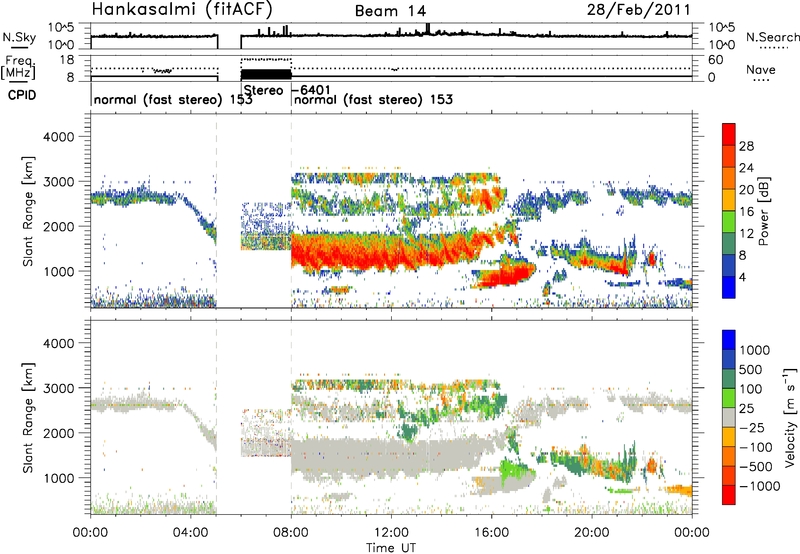Click the '60' Nave axis tick label
Screen dimensions: 800x554
pos(715,60)
